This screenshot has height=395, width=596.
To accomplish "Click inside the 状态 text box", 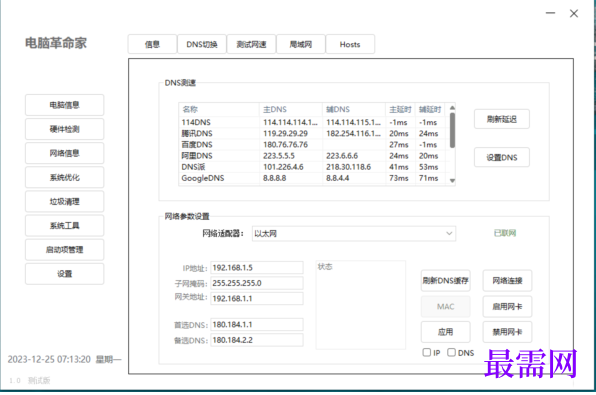I will click(x=361, y=305).
